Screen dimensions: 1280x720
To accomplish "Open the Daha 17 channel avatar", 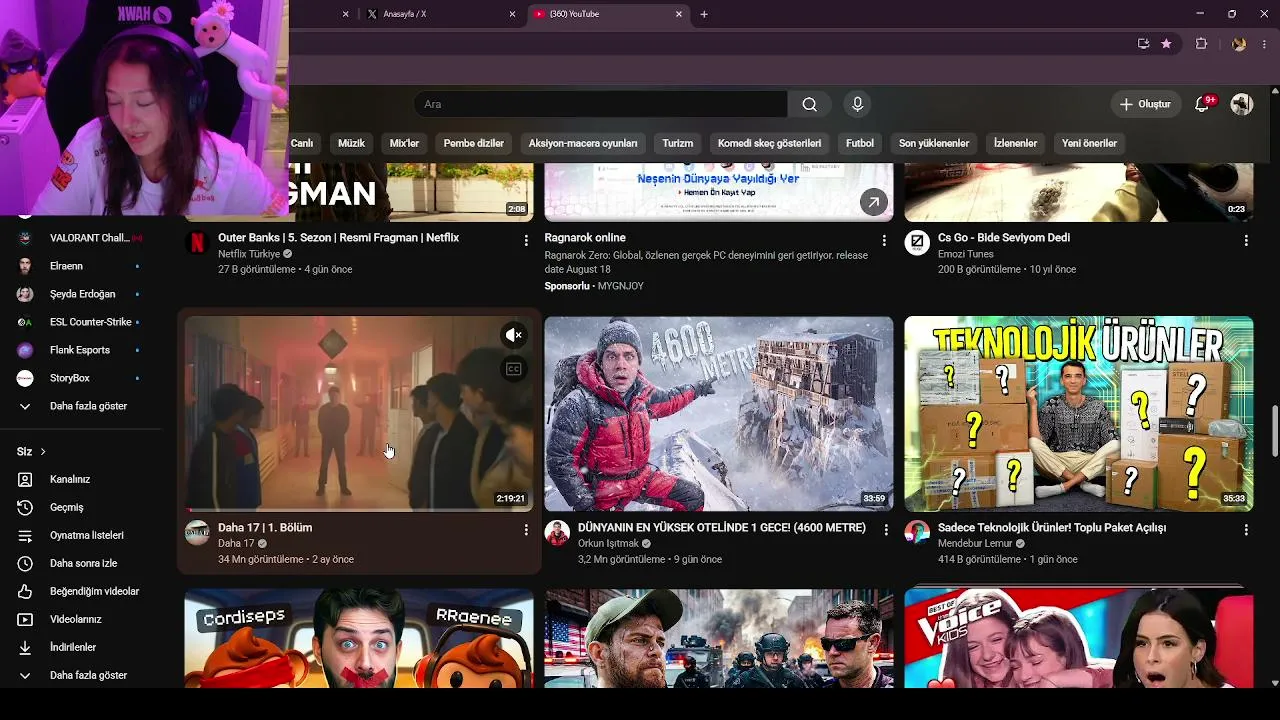I will click(197, 532).
